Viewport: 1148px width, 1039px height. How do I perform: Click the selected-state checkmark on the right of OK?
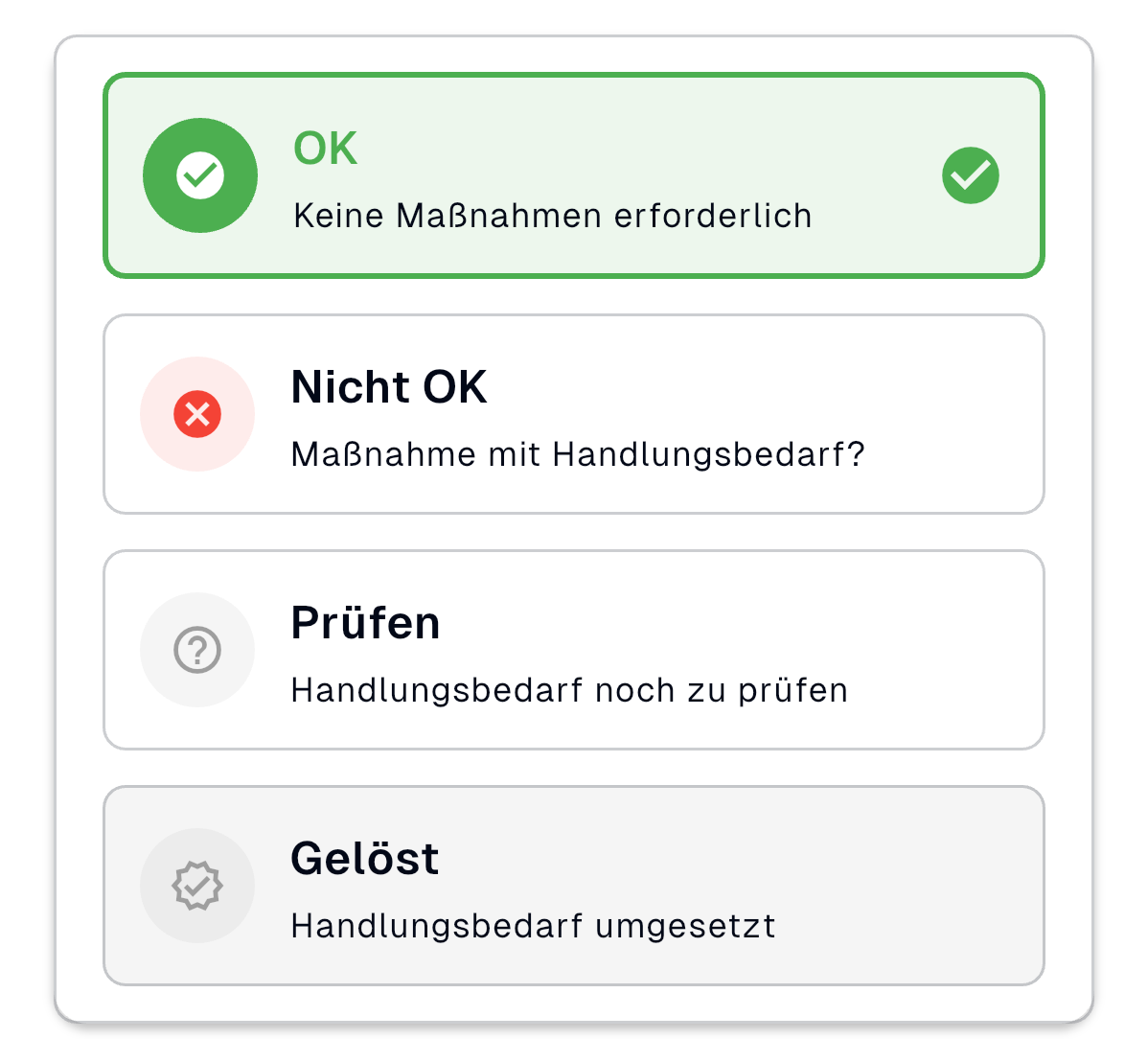[x=970, y=175]
